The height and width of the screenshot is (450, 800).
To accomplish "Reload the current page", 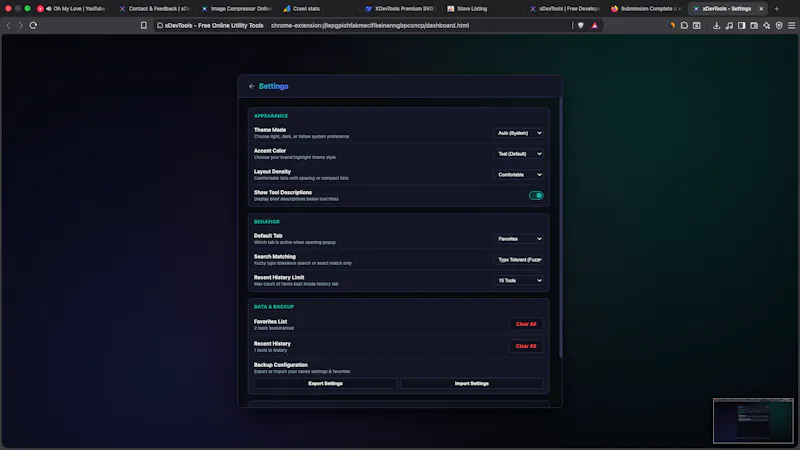I will tap(33, 25).
